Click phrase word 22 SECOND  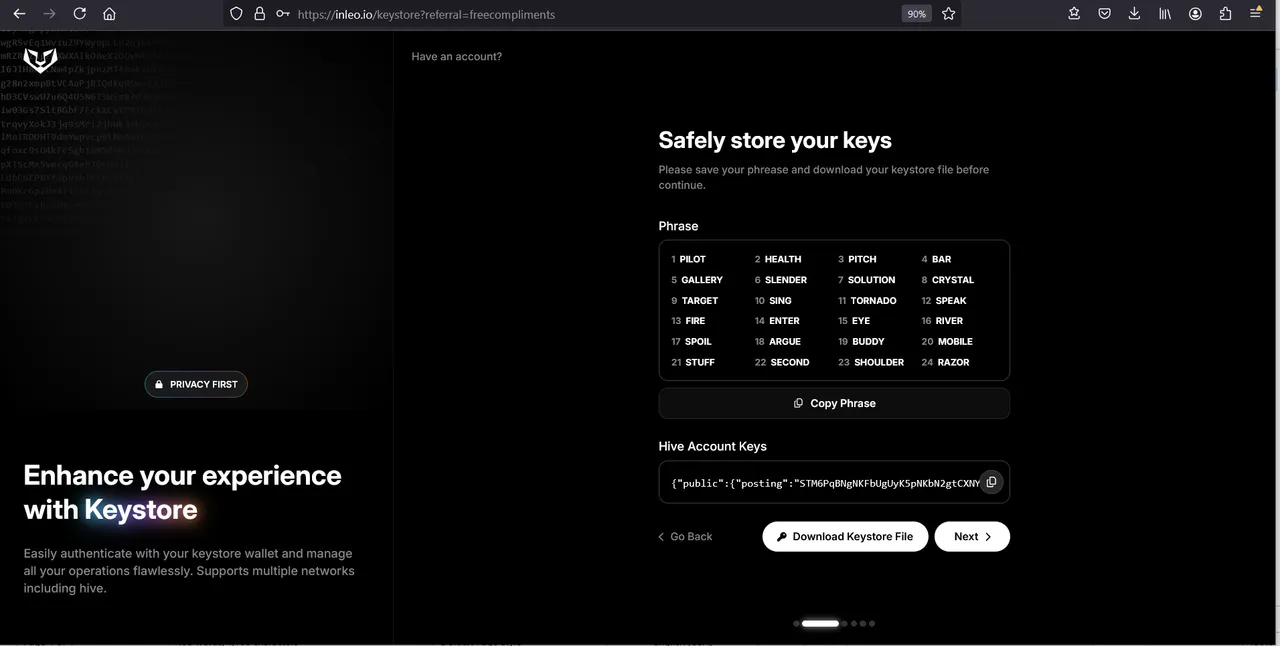[782, 363]
